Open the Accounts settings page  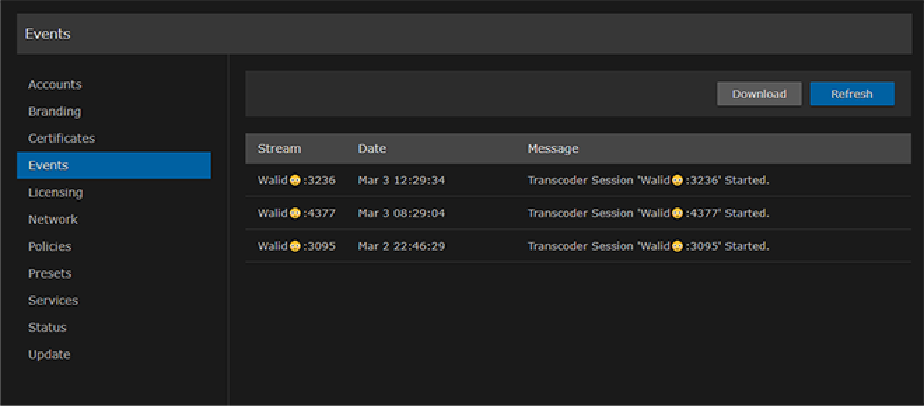[55, 85]
